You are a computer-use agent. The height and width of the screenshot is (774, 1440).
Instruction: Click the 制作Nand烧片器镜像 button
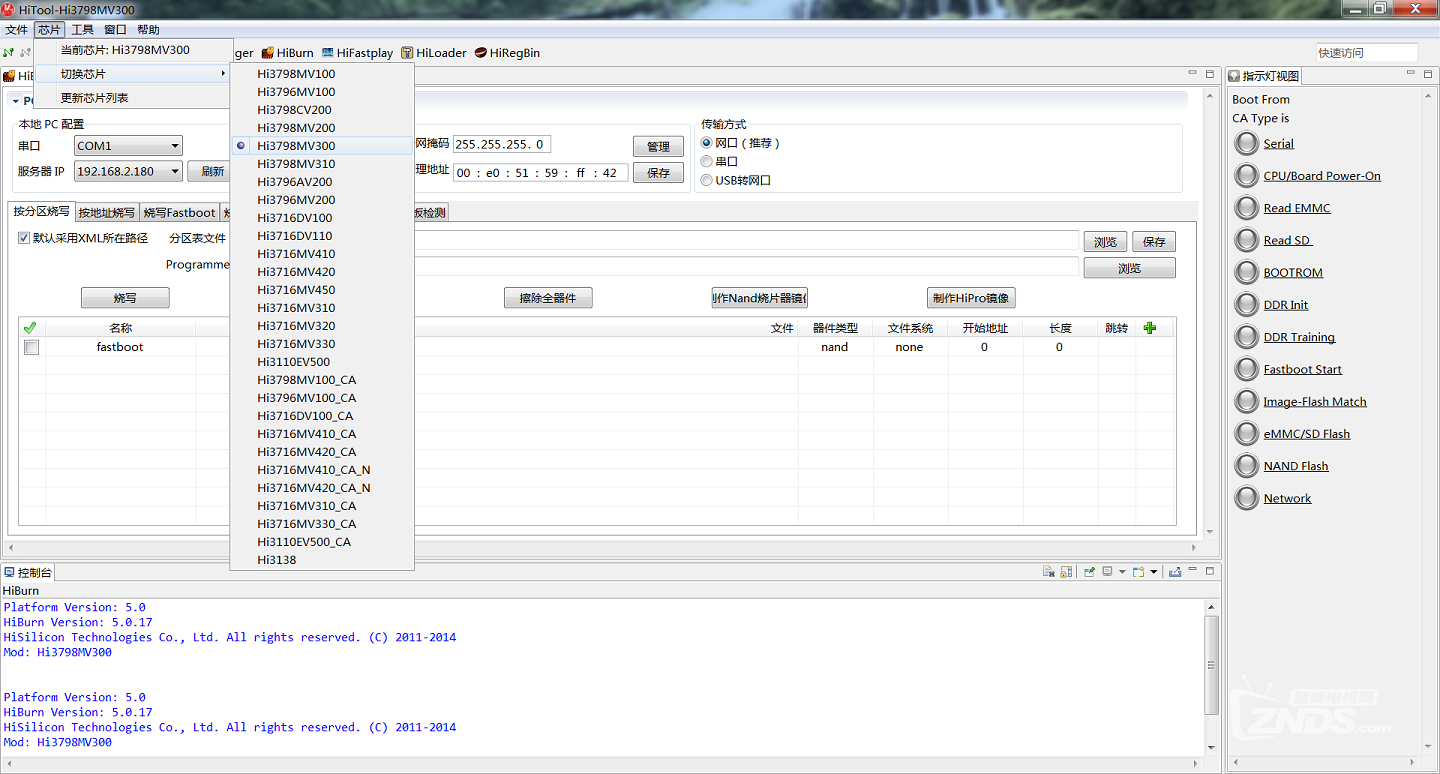click(759, 298)
